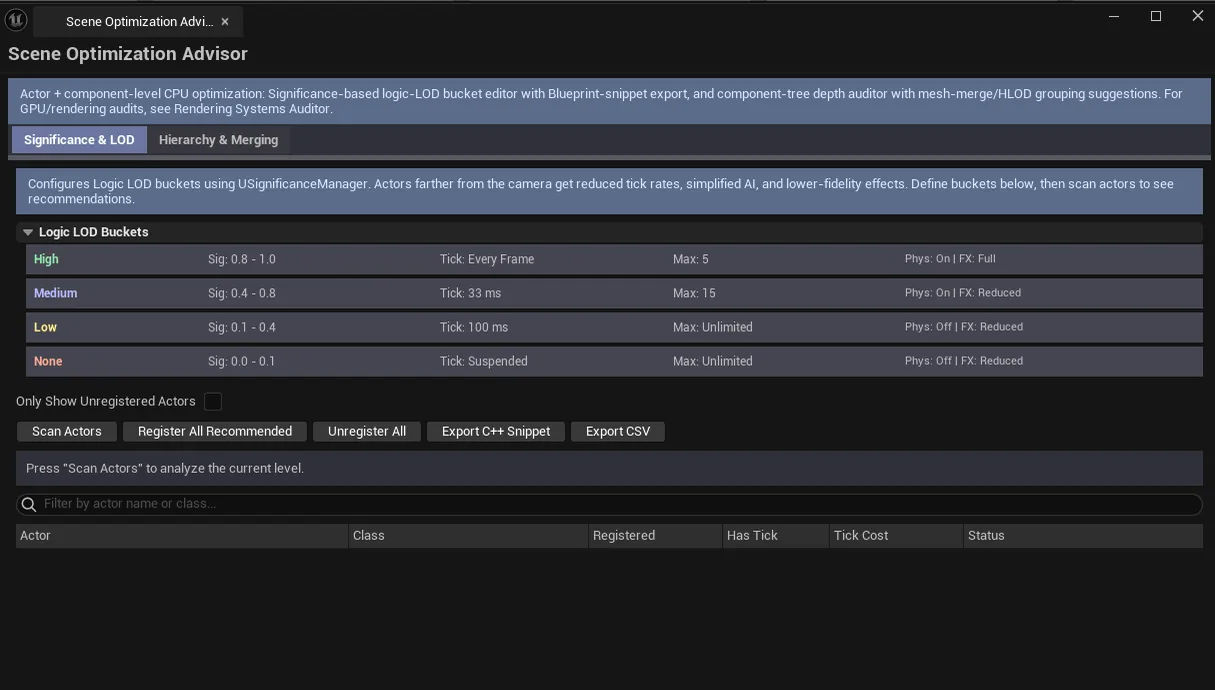The image size is (1215, 690).
Task: Select the Low bucket name
Action: pos(45,327)
